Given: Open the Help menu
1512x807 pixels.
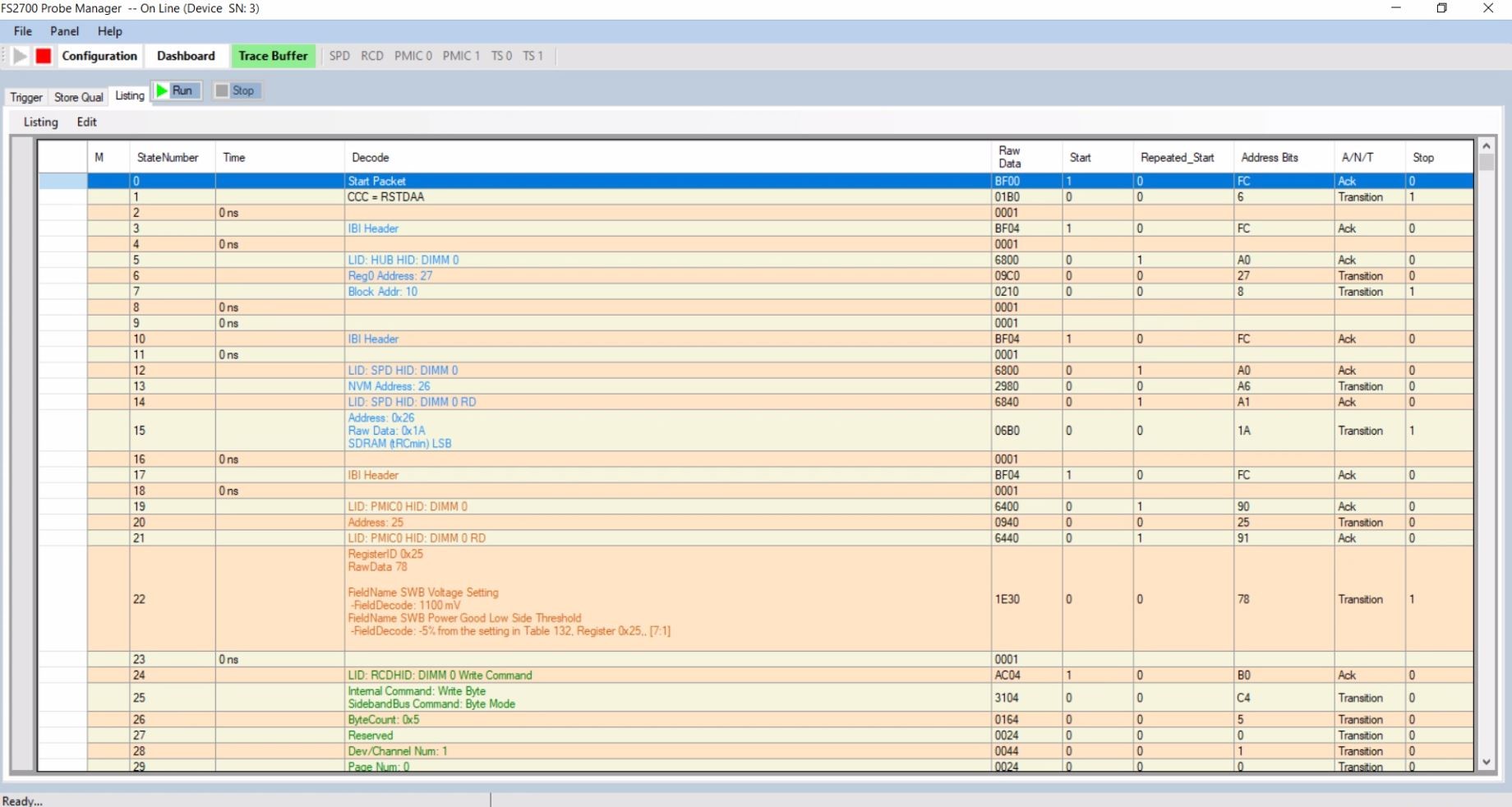Looking at the screenshot, I should pyautogui.click(x=110, y=31).
